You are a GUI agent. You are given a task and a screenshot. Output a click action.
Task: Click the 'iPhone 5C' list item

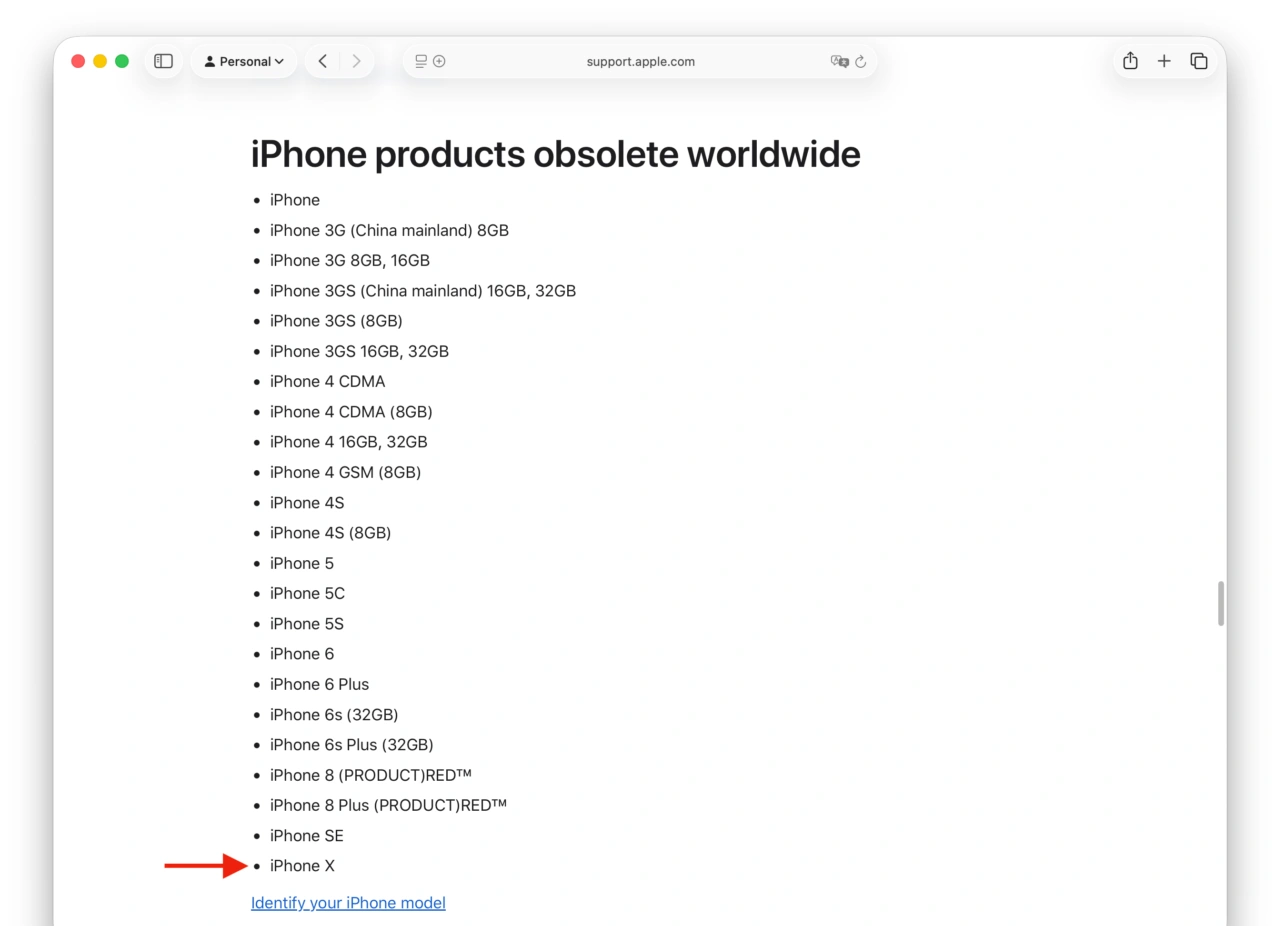[x=307, y=594]
